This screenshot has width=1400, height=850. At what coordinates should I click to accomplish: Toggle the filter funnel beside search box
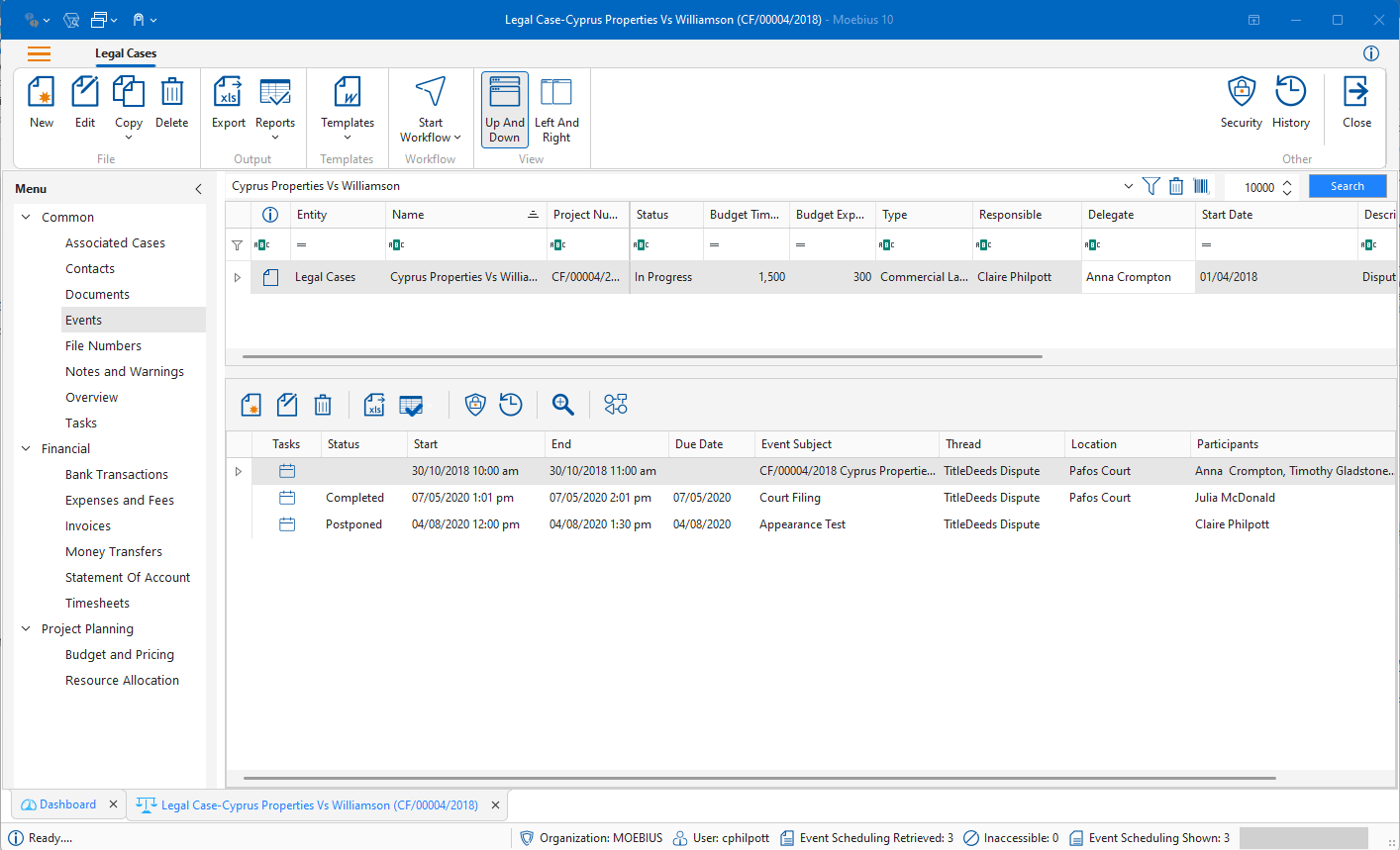coord(1150,186)
